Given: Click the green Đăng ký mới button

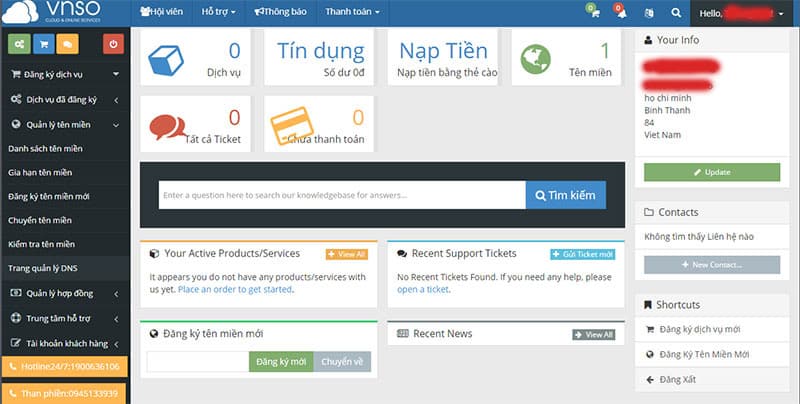Looking at the screenshot, I should [281, 362].
